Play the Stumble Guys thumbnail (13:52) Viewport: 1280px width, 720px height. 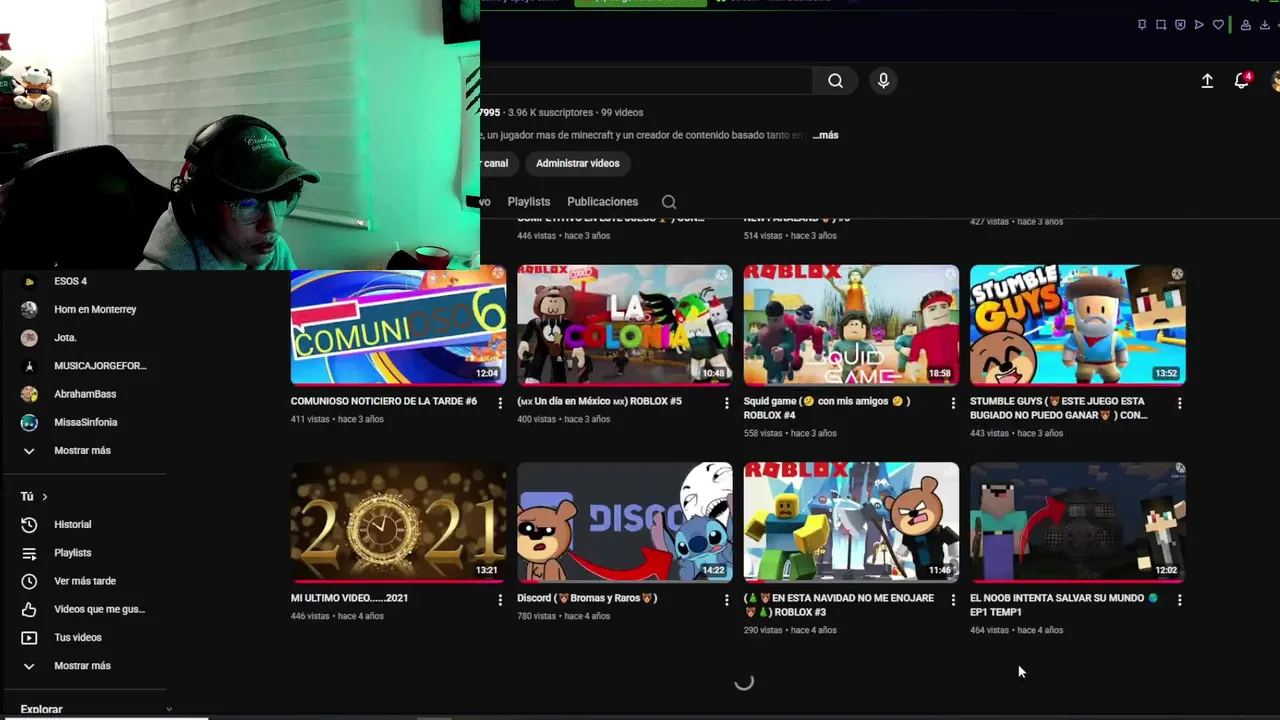click(x=1078, y=325)
